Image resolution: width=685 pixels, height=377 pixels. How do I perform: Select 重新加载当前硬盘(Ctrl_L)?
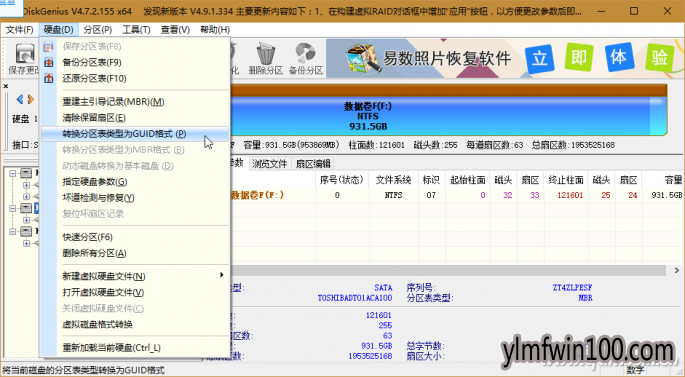135,348
